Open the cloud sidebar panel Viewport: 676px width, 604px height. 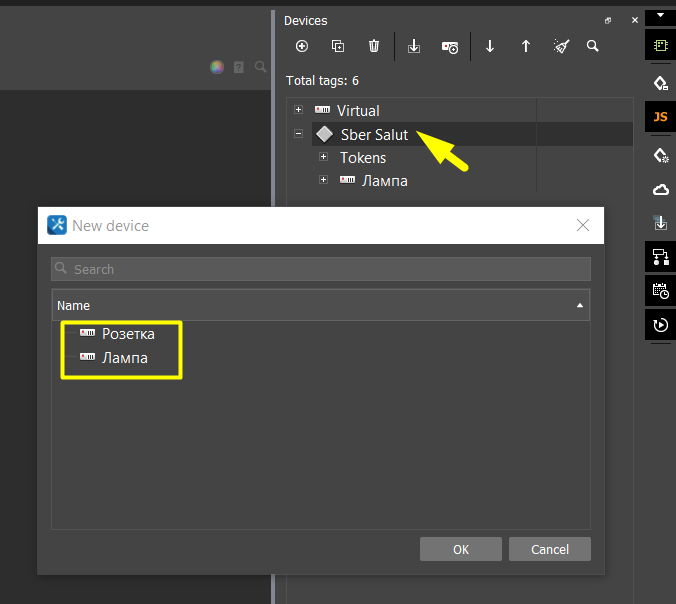660,189
